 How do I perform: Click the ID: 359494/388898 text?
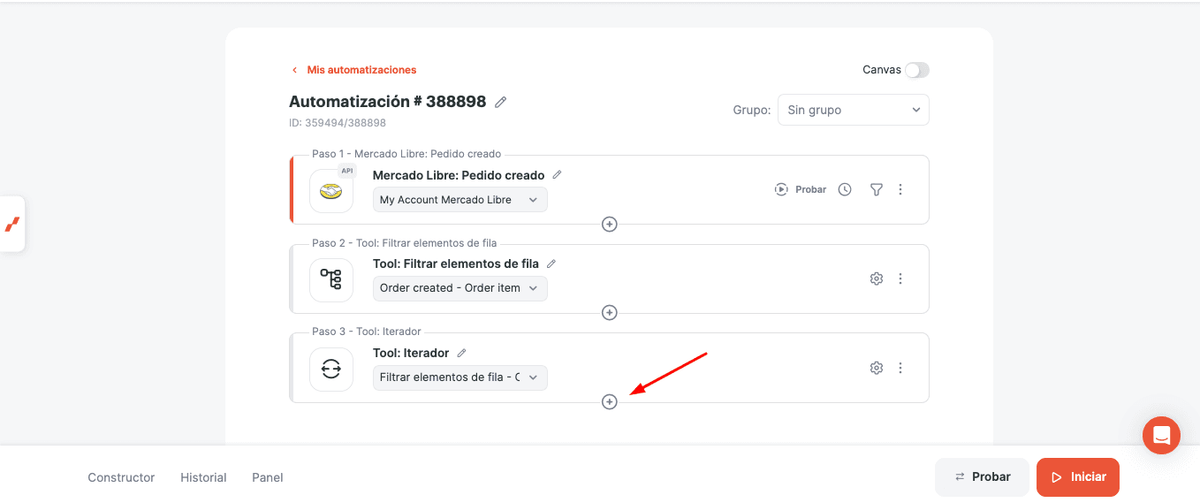click(x=337, y=123)
